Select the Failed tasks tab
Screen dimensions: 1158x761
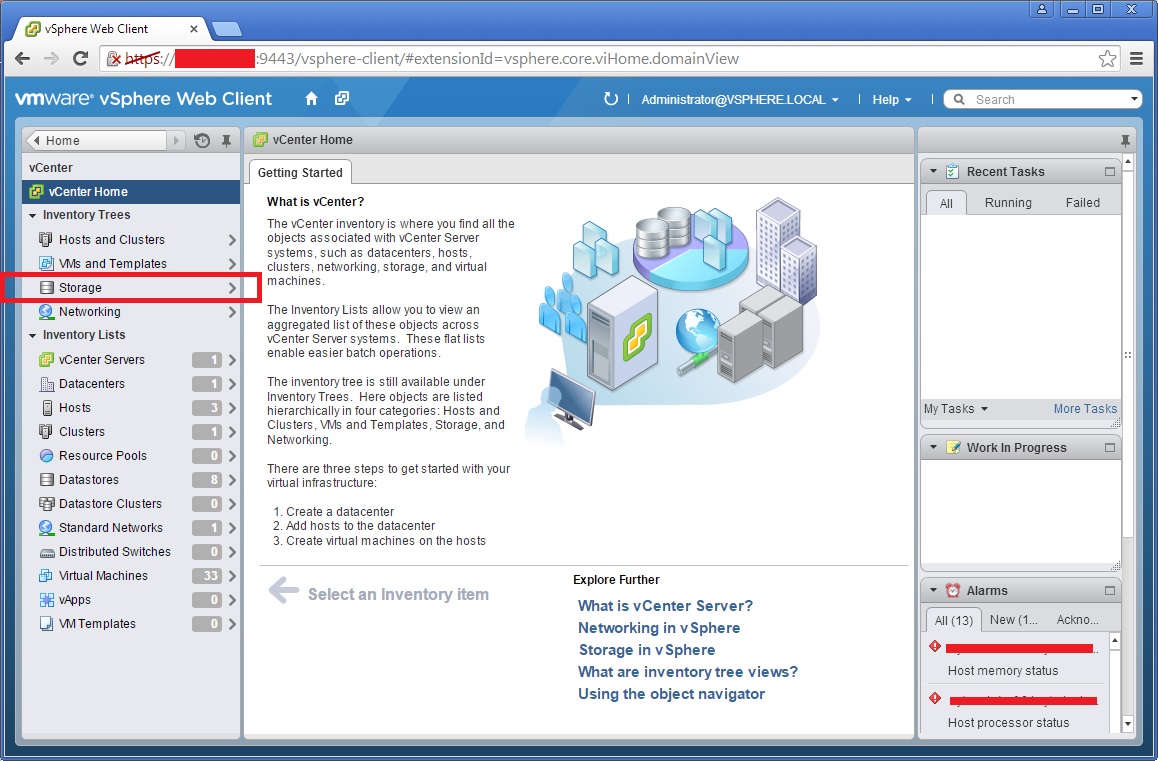coord(1082,202)
